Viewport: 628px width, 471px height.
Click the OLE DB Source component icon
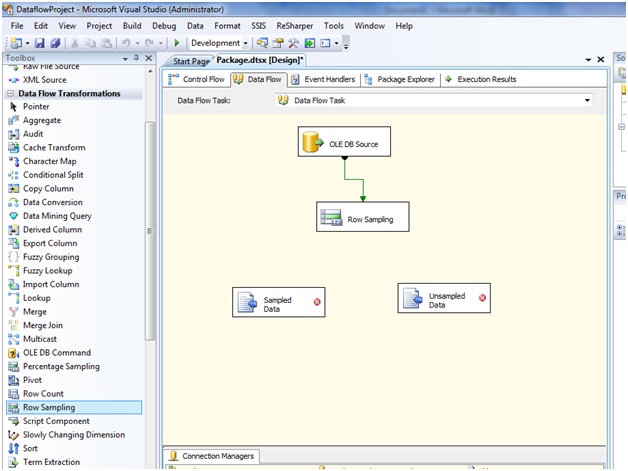tap(312, 143)
